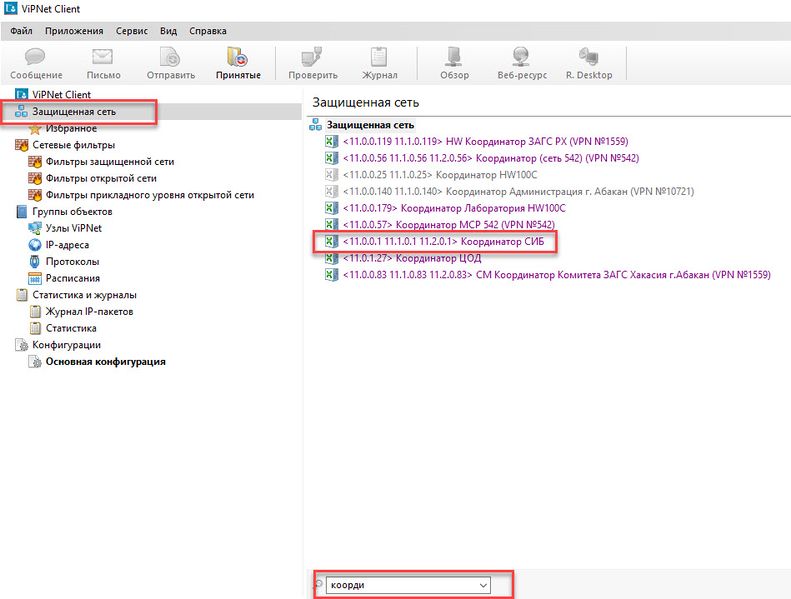The height and width of the screenshot is (599, 791).
Task: Select Журнал IP-пакетов tree item
Action: click(x=89, y=311)
